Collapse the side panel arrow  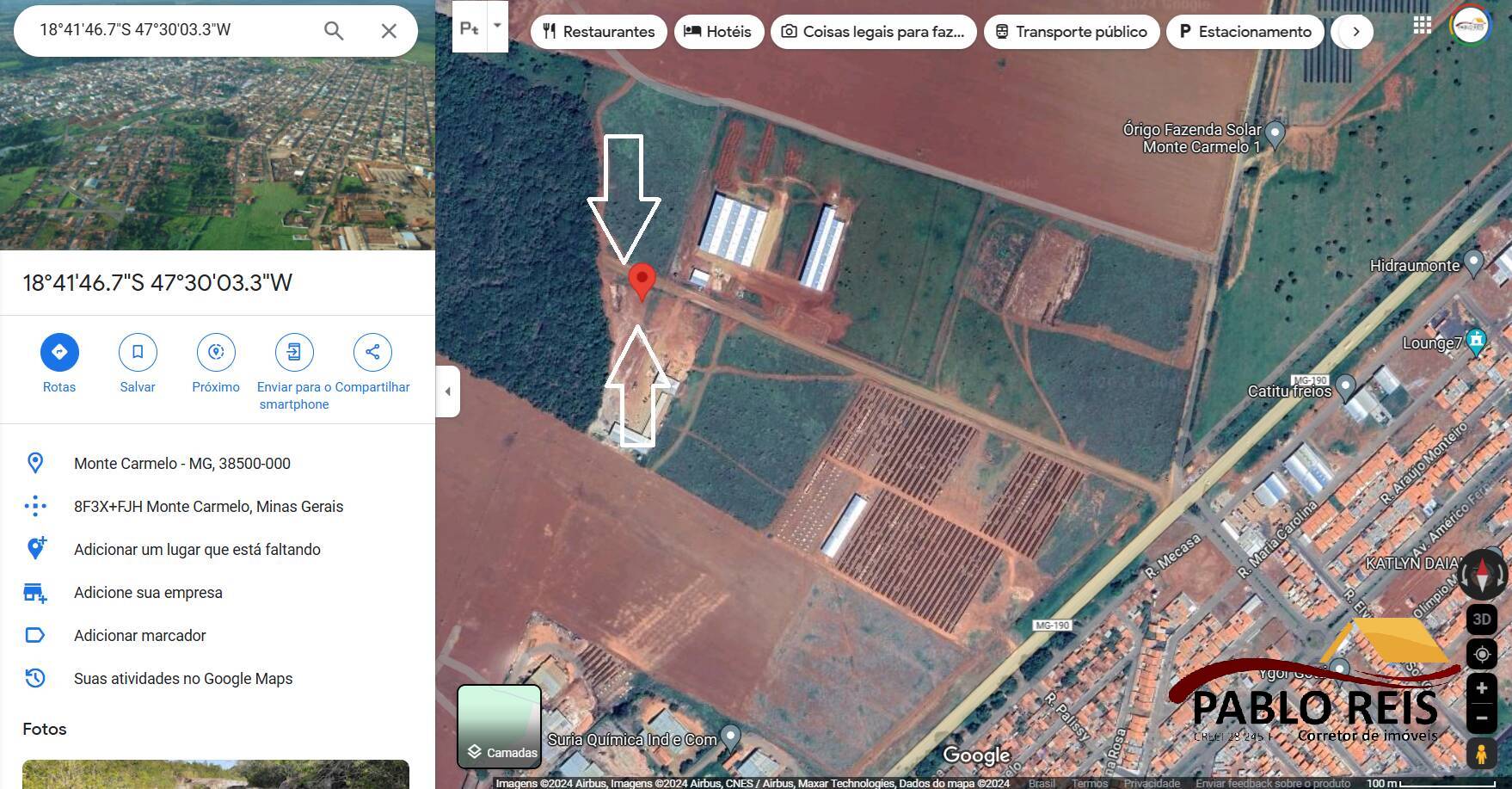(447, 391)
